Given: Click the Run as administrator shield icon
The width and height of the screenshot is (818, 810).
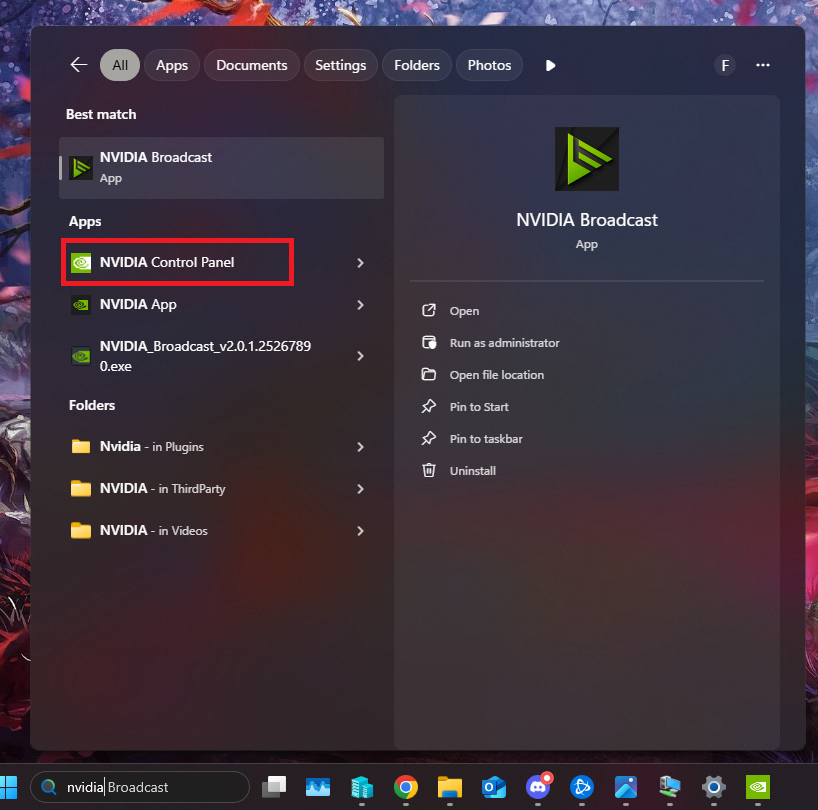Looking at the screenshot, I should pyautogui.click(x=429, y=342).
